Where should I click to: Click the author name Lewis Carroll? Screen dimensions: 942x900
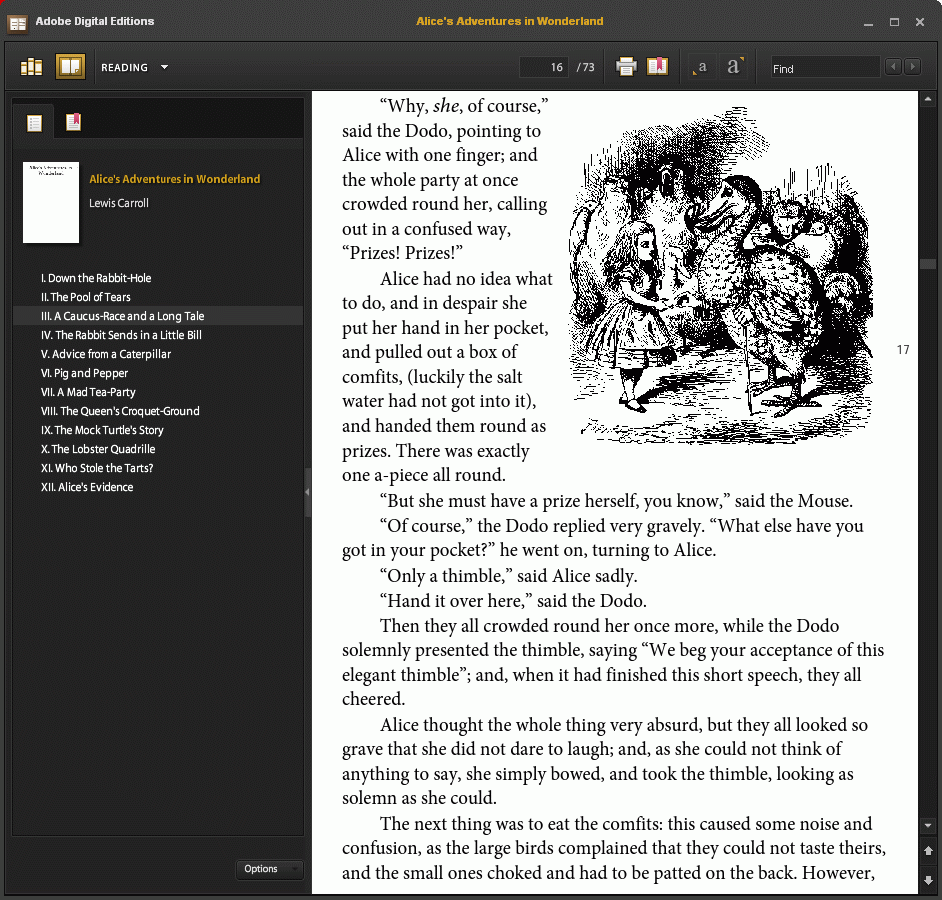coord(119,203)
